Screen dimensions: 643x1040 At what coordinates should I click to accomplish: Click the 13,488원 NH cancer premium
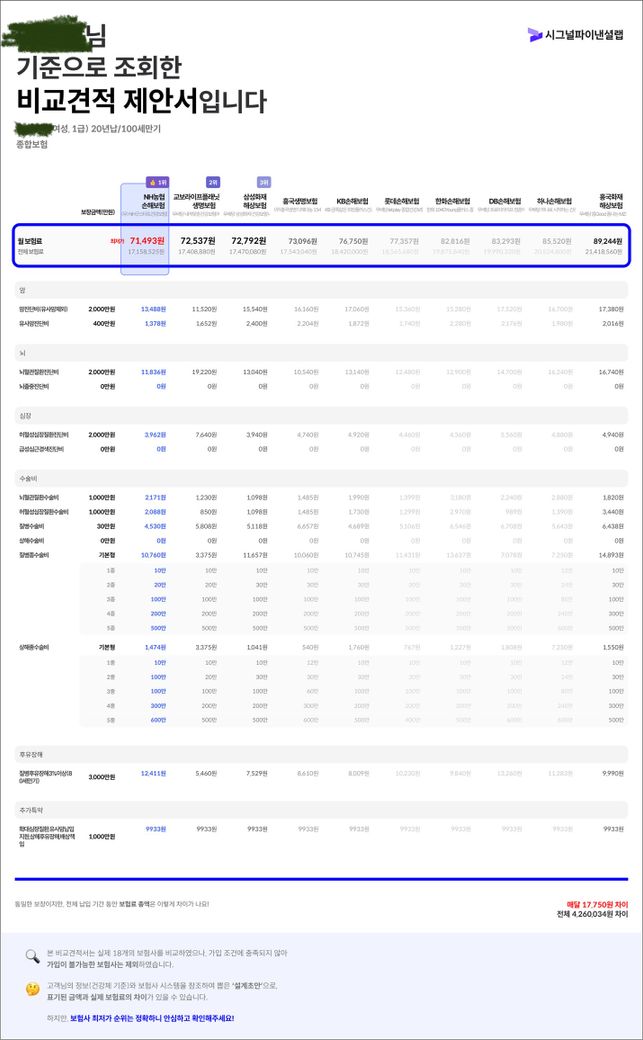153,309
